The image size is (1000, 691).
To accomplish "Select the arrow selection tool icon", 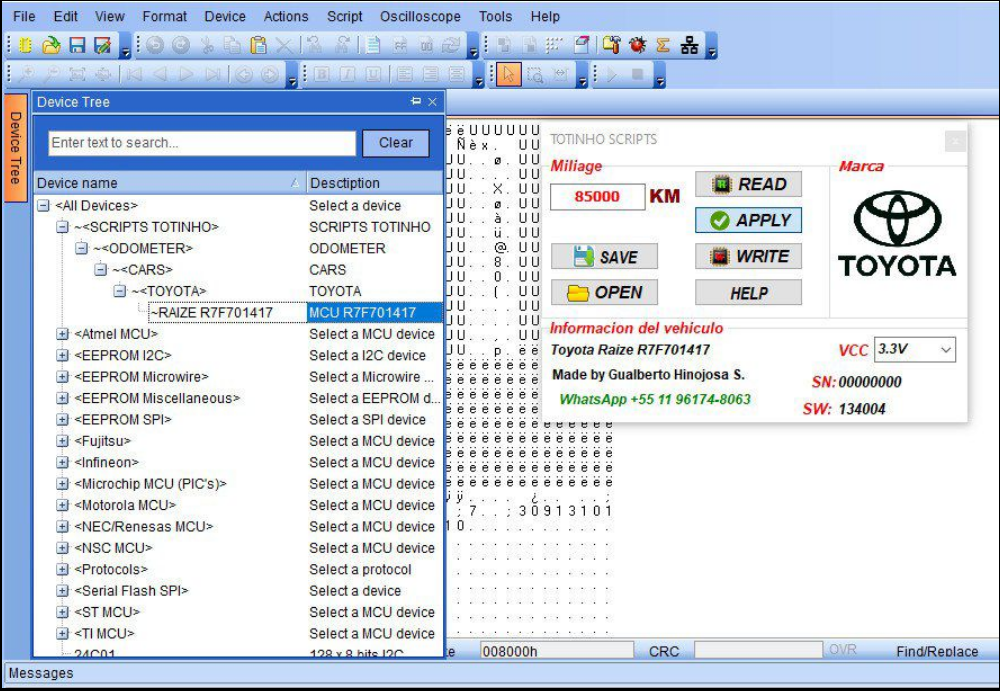I will (510, 74).
